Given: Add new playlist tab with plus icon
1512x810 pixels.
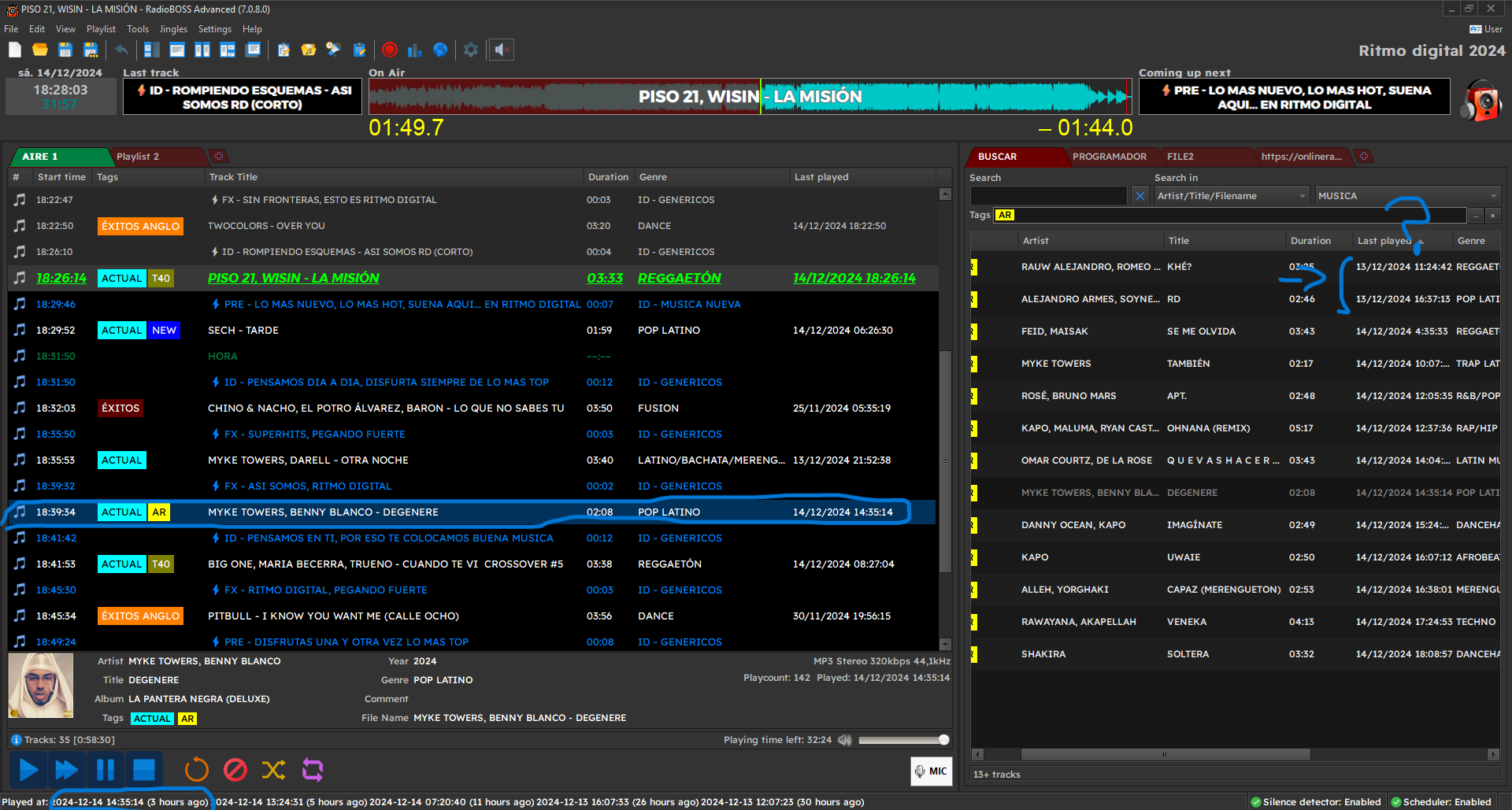Looking at the screenshot, I should click(x=219, y=157).
